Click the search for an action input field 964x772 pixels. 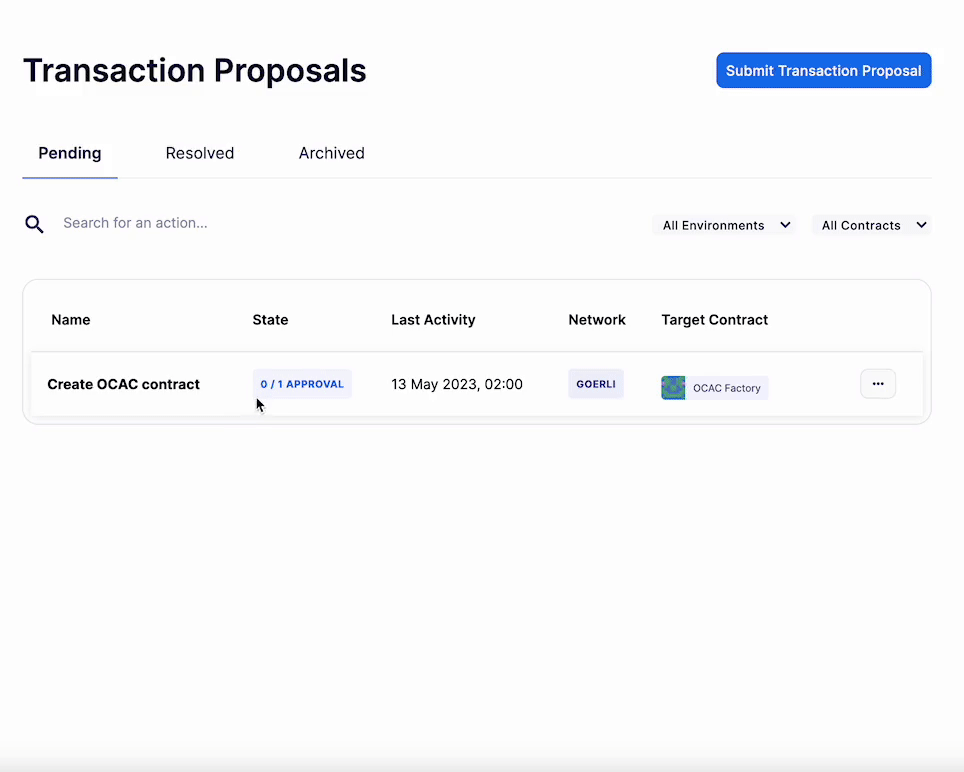135,223
